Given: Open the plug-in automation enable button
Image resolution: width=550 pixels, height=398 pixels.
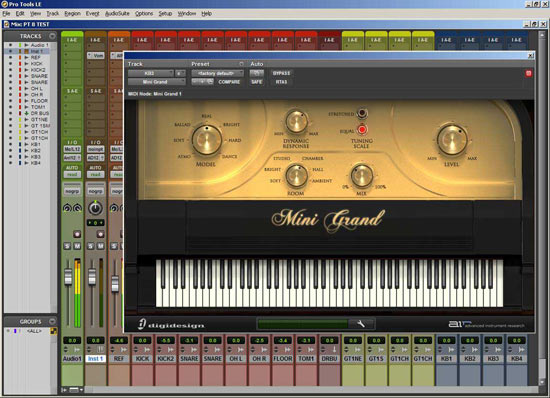Looking at the screenshot, I should [256, 73].
